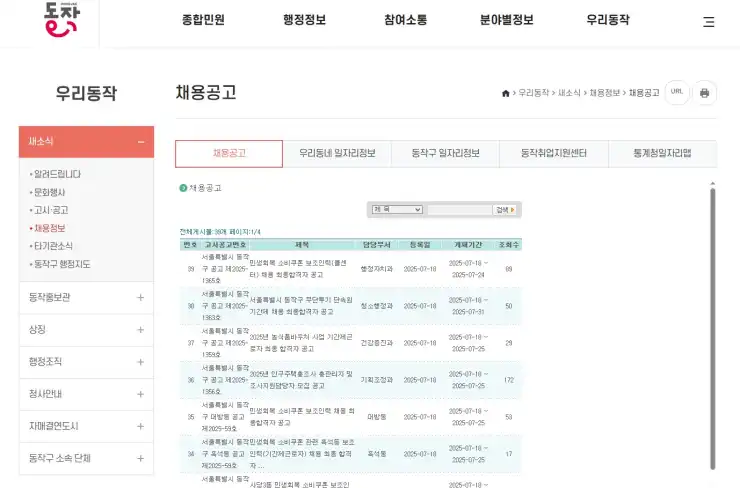Viewport: 740px width, 488px height.
Task: Open 동작구 행정지도 in sidebar
Action: click(x=62, y=264)
